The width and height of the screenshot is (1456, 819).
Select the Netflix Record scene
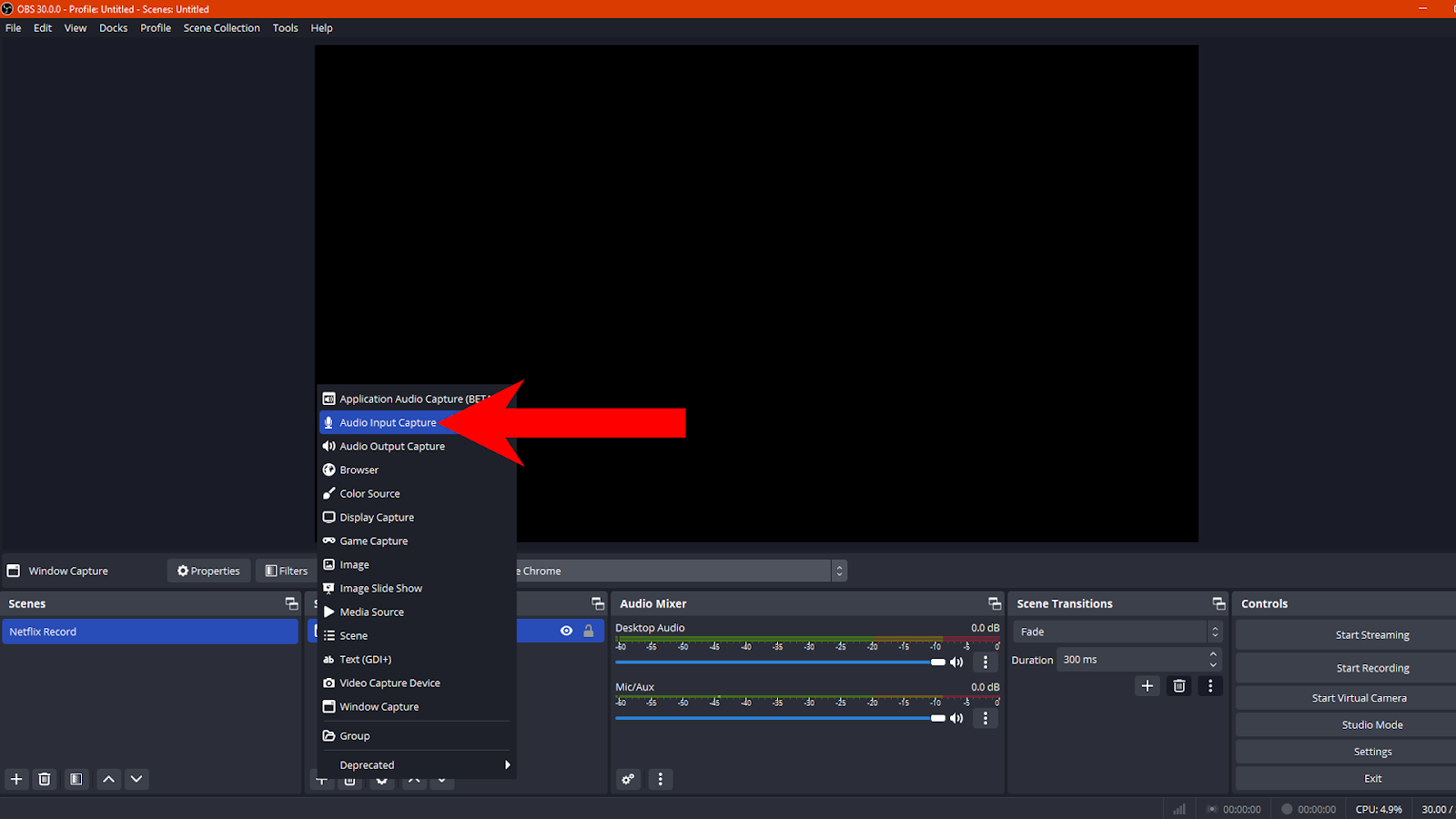pos(150,631)
